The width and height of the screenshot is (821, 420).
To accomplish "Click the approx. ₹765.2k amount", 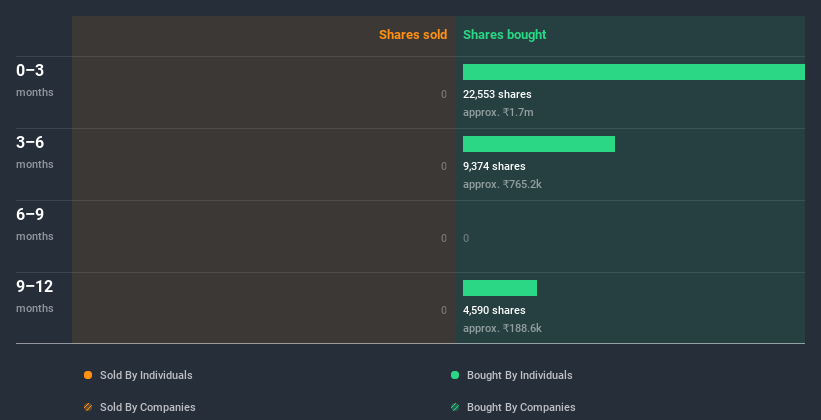I will coord(502,185).
